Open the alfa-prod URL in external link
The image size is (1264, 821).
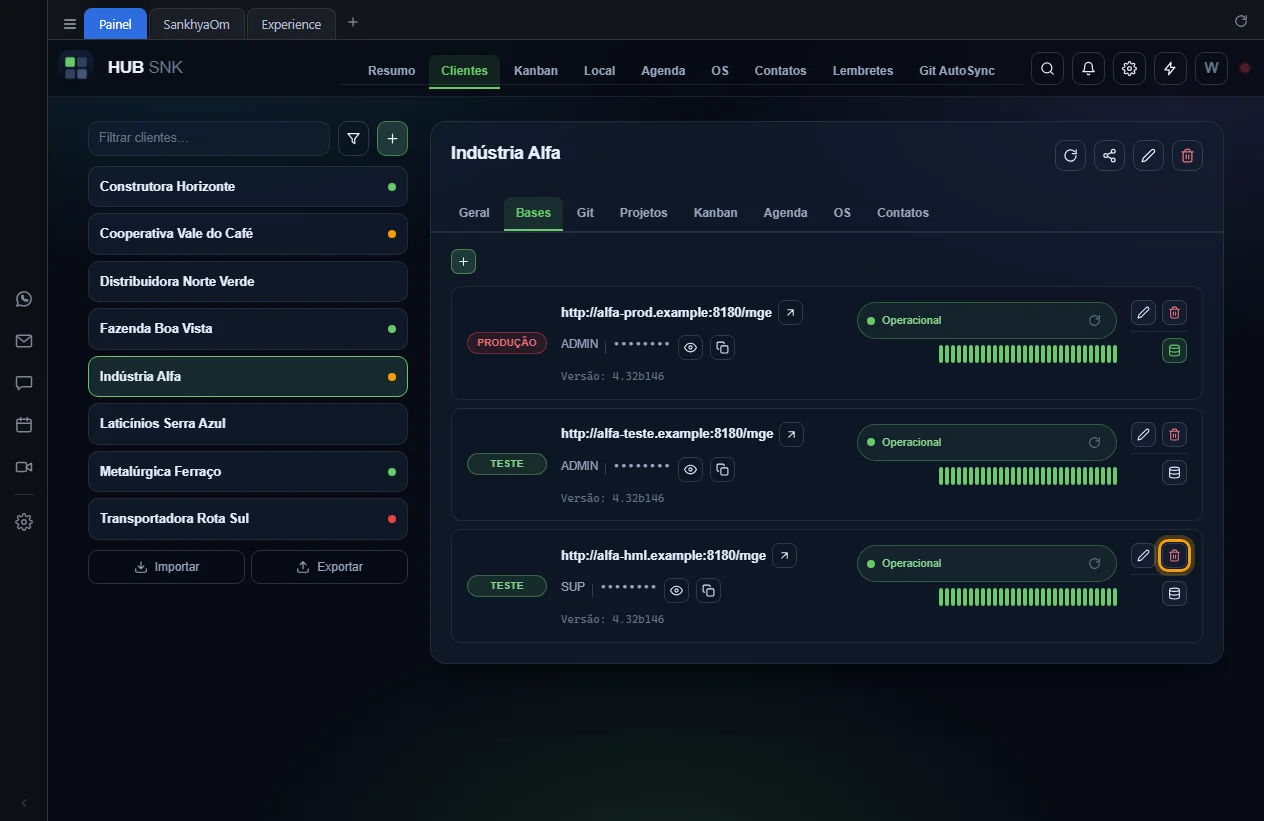pos(790,313)
